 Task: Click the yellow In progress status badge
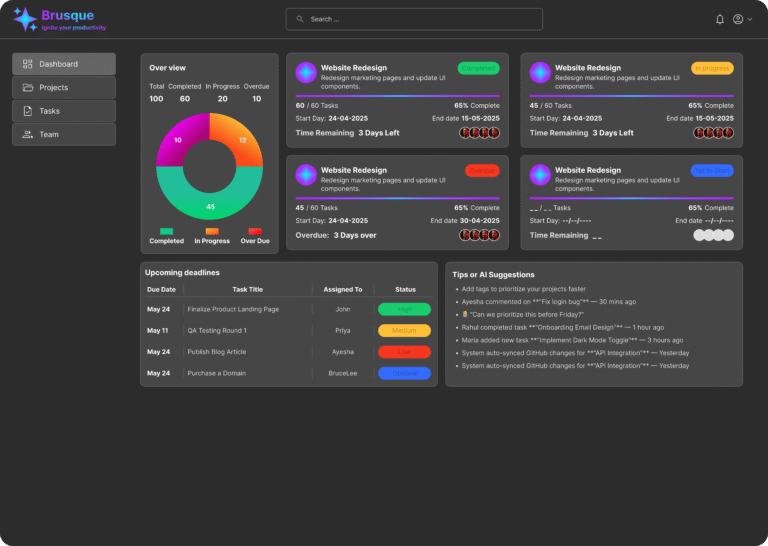tap(712, 68)
